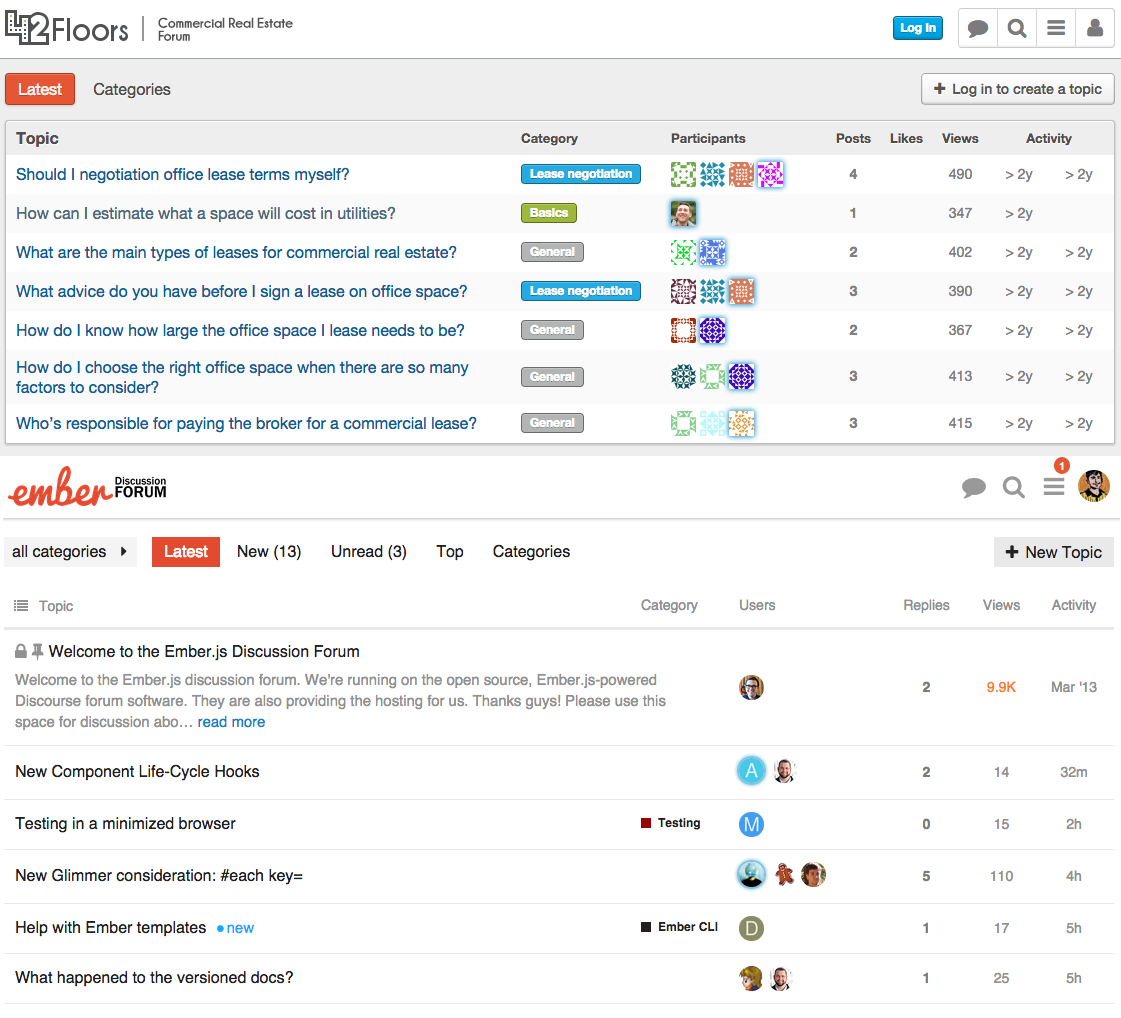Open 'Testing in a minimized browser' topic
Screen dimensions: 1121x1018
[x=125, y=824]
